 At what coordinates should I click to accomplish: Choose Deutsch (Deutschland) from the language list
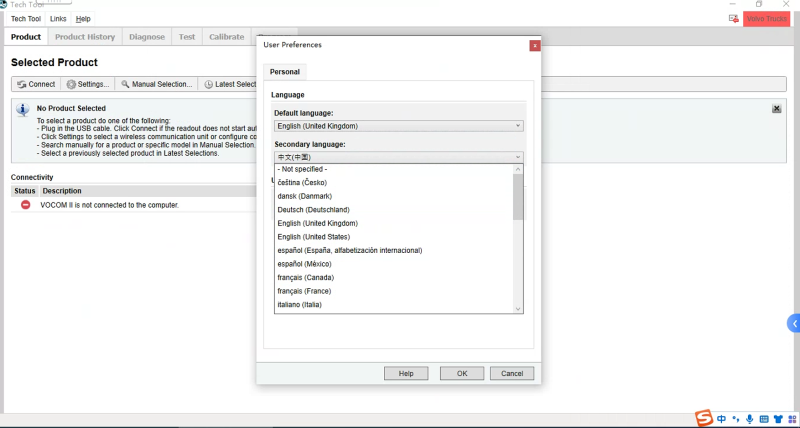coord(313,210)
